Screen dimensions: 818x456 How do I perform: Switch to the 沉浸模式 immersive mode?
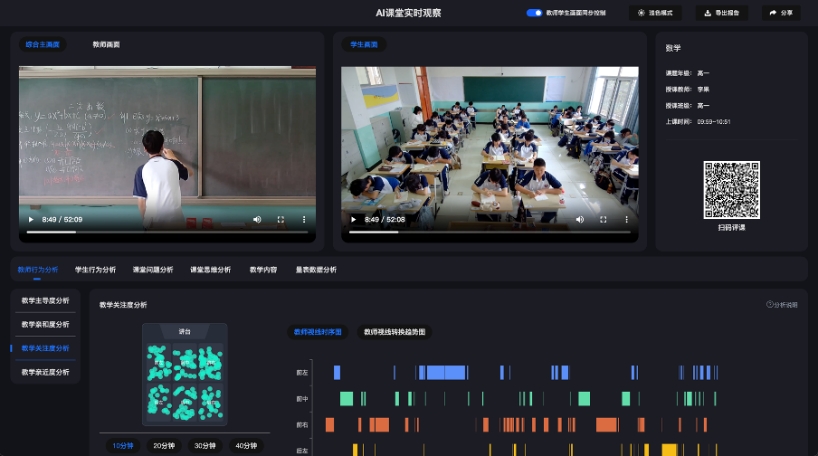655,13
